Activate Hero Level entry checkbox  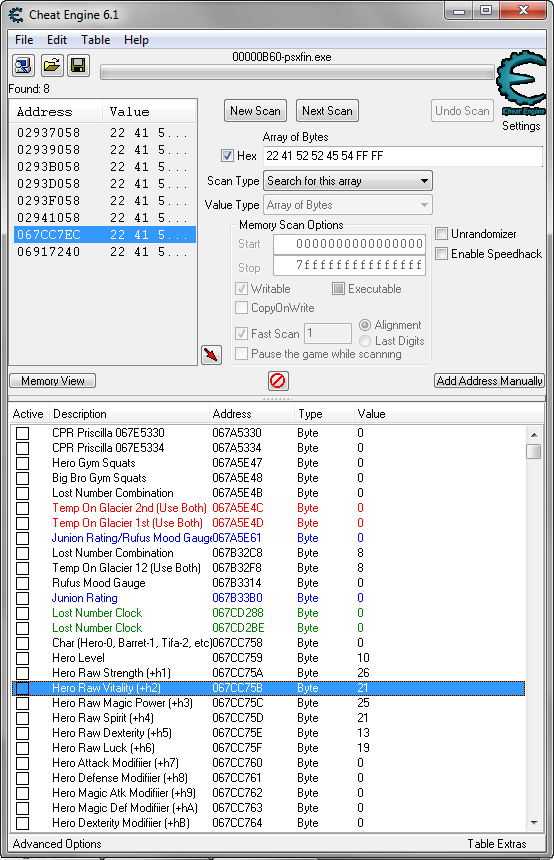(22, 658)
